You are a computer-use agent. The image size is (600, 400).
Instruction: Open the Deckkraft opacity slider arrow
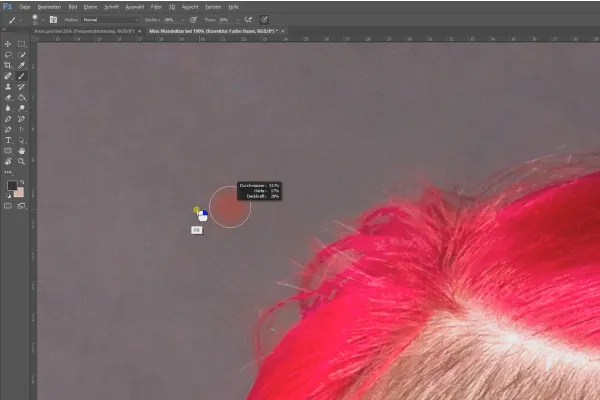click(182, 20)
